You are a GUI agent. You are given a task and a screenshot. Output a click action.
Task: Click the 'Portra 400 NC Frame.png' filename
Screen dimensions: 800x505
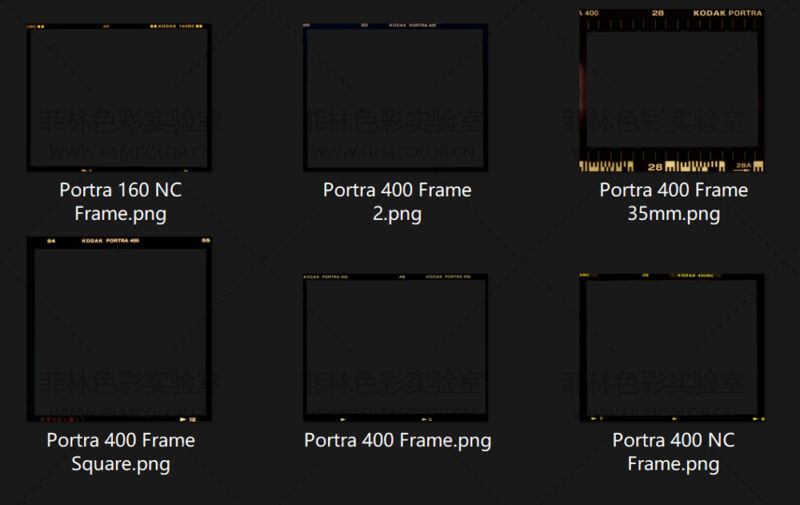click(x=673, y=452)
